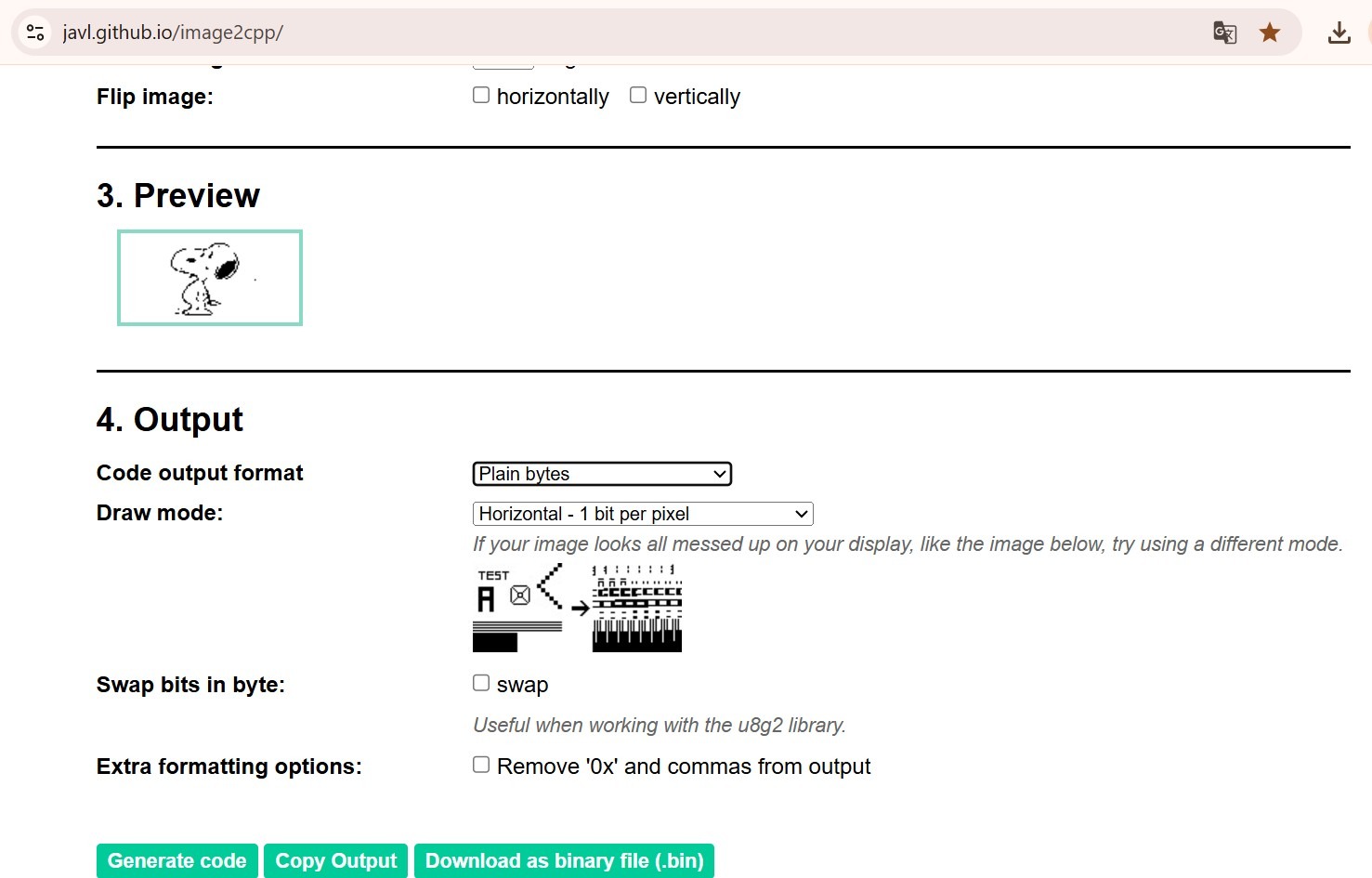Screen dimensions: 1372x878
Task: Open site information icon in address bar
Action: pyautogui.click(x=35, y=33)
